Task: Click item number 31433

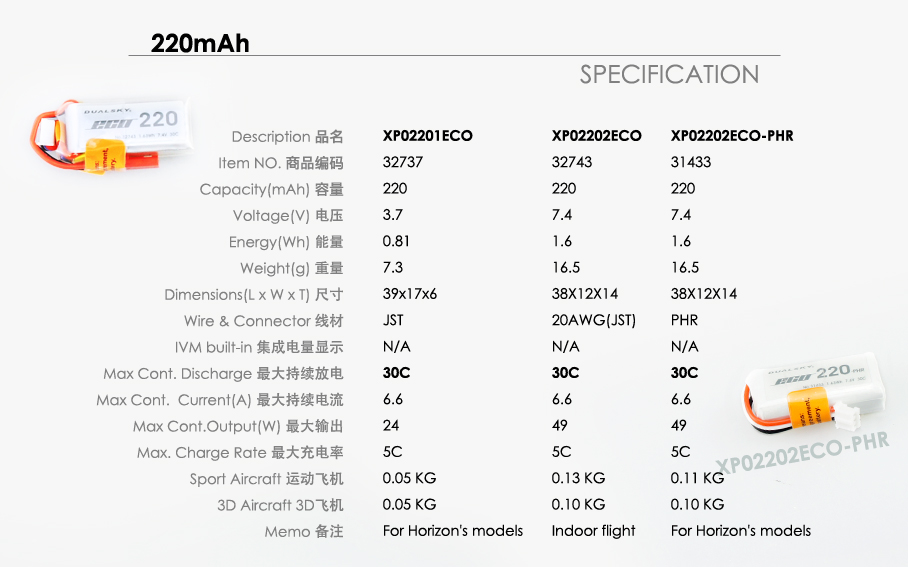Action: [x=690, y=162]
